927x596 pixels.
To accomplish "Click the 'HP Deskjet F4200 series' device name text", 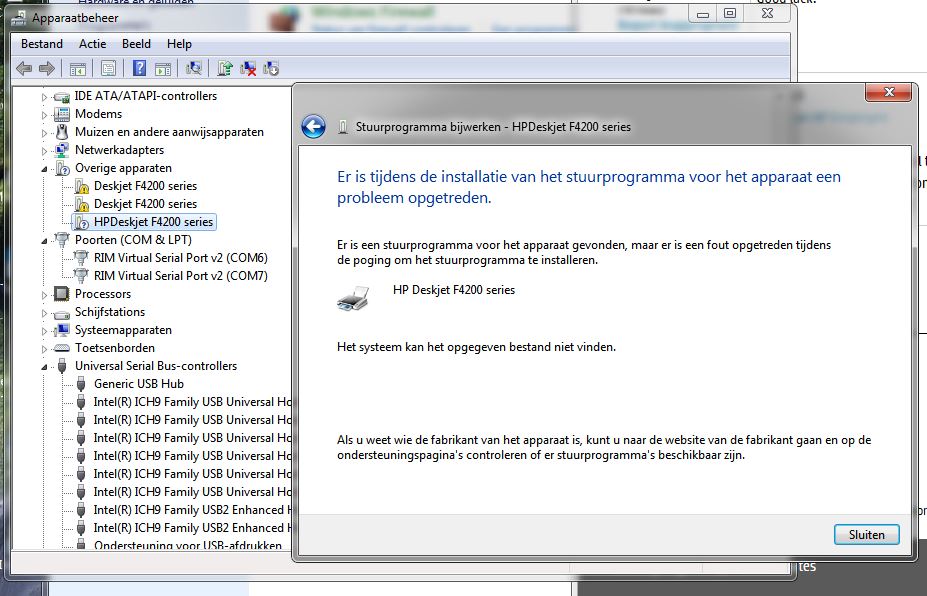I will [454, 290].
